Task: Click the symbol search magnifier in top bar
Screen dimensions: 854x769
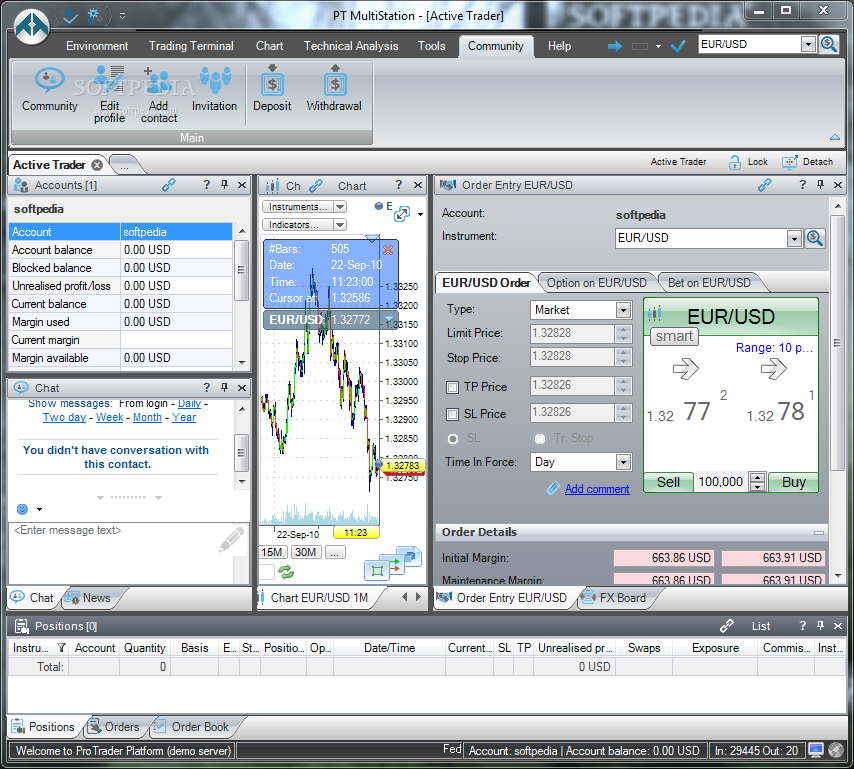Action: pyautogui.click(x=829, y=44)
